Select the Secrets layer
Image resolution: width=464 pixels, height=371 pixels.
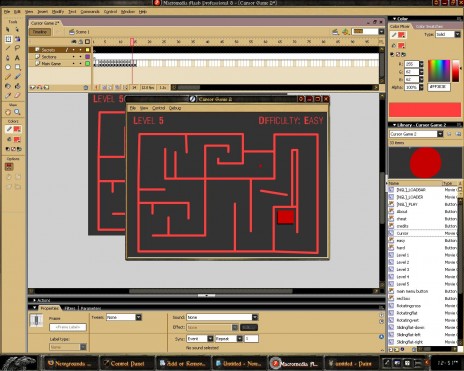tap(48, 50)
